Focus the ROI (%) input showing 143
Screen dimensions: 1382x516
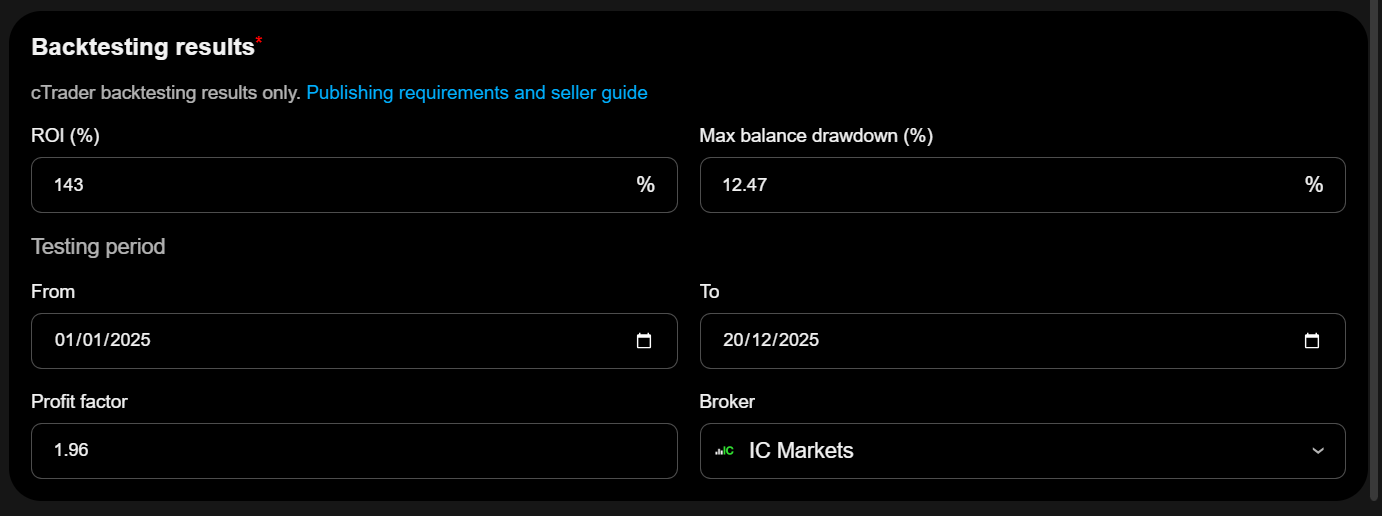click(x=330, y=185)
